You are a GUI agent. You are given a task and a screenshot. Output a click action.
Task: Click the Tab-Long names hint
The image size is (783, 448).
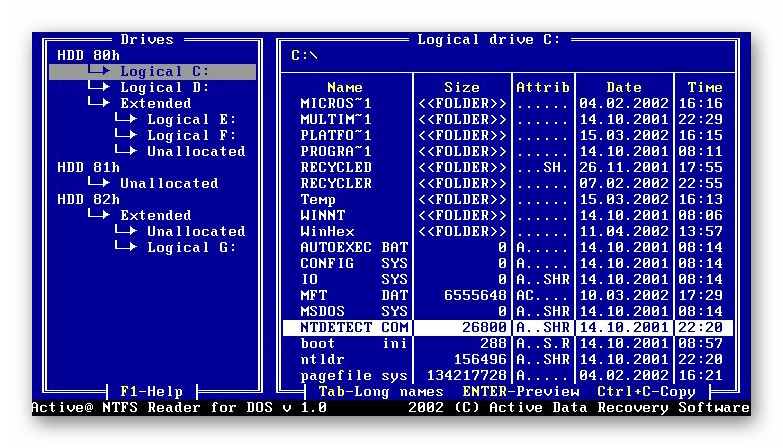pyautogui.click(x=381, y=391)
